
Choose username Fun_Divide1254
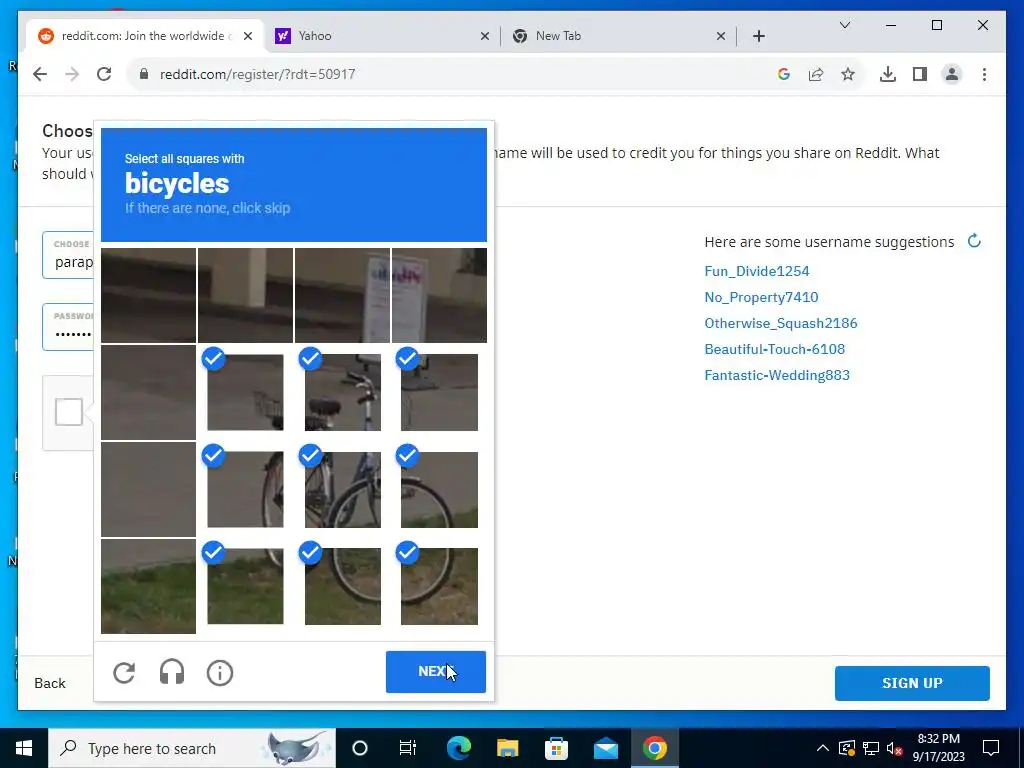756,271
